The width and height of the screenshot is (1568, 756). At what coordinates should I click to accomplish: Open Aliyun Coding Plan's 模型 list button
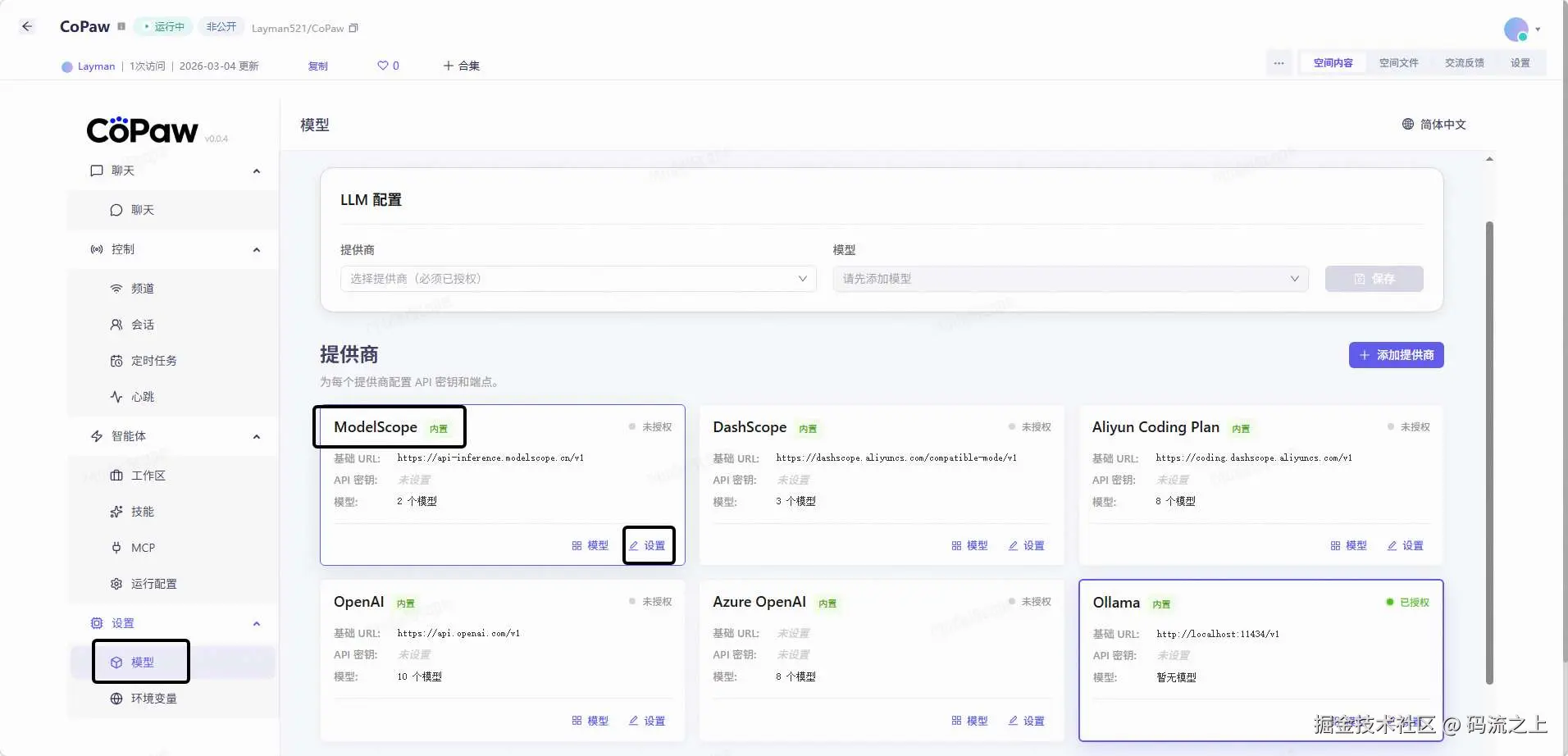1348,546
